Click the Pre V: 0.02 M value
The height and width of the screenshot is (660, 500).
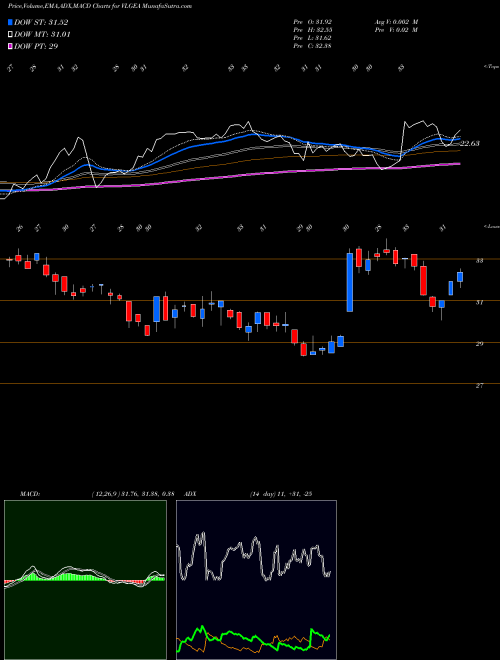pos(396,30)
